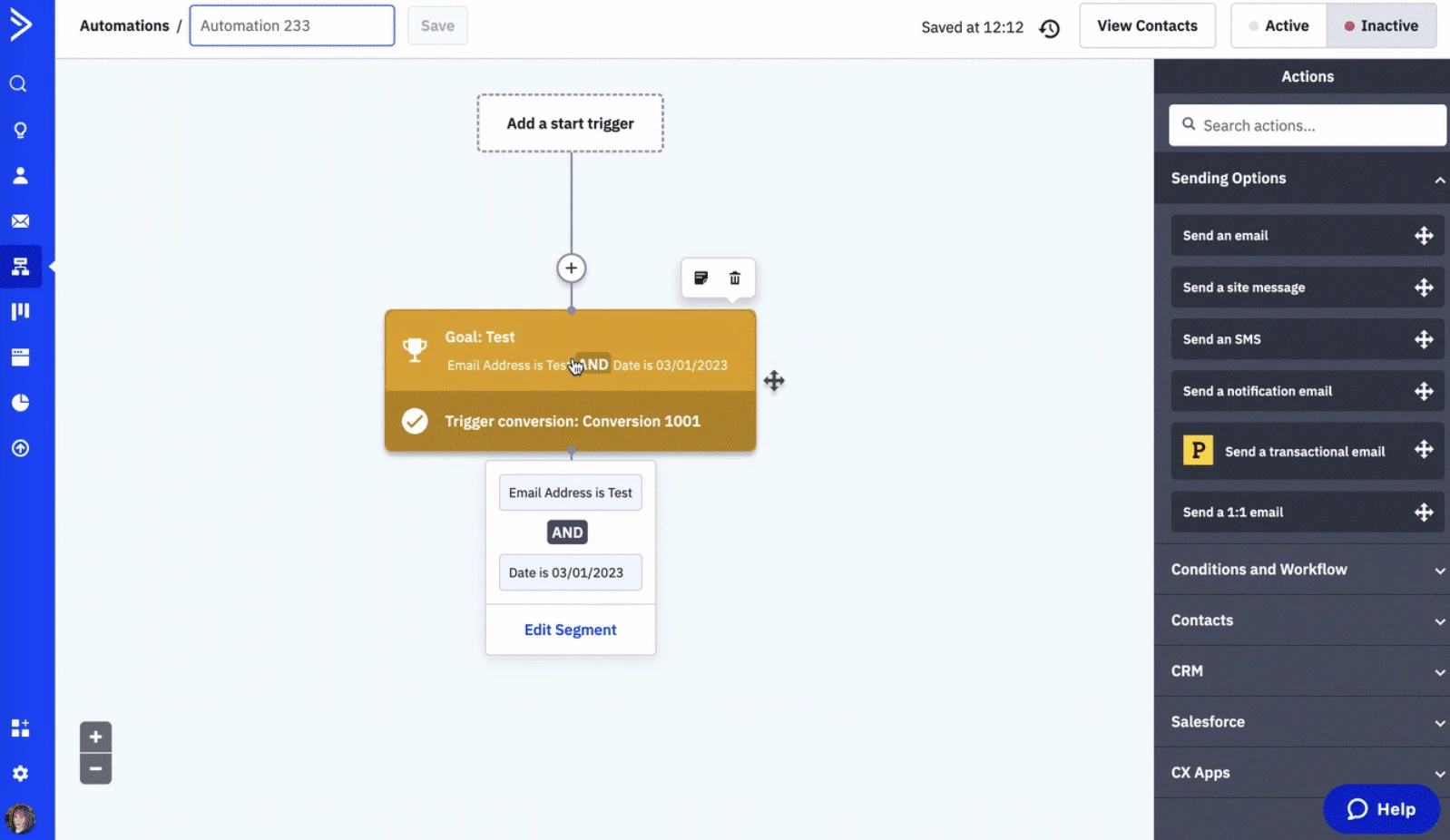1450x840 pixels.
Task: Click the trash icon above the Goal block
Action: coord(735,278)
